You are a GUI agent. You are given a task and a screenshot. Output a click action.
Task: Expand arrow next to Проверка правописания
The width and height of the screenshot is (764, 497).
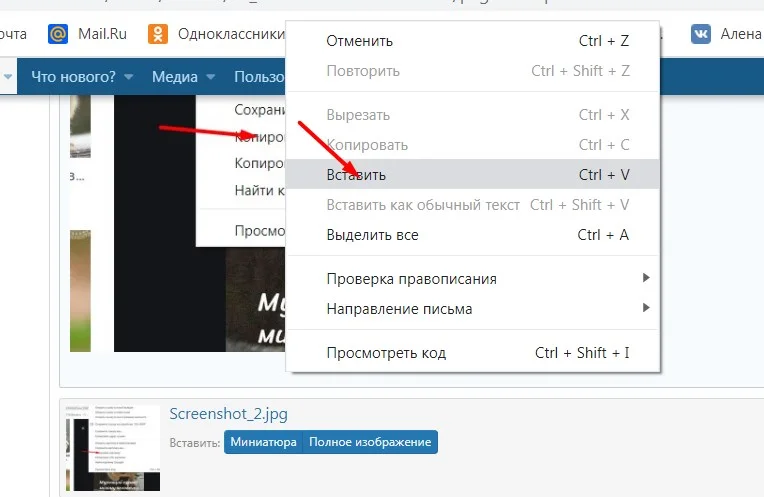click(x=646, y=278)
